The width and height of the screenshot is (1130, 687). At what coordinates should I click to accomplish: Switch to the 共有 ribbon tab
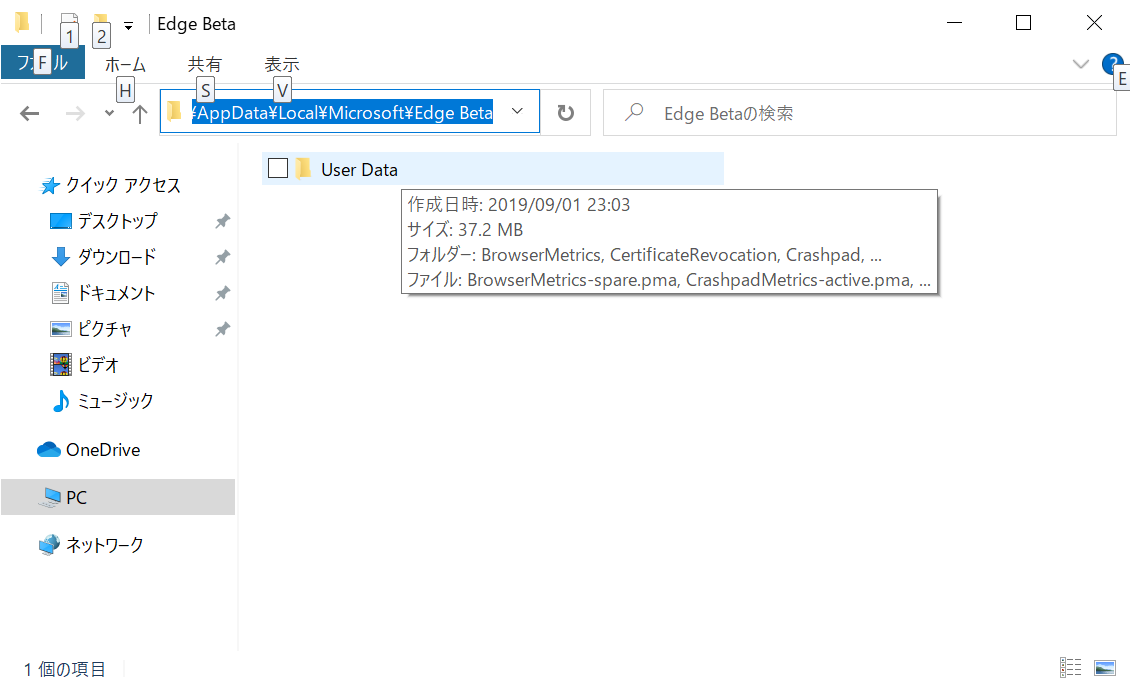205,64
